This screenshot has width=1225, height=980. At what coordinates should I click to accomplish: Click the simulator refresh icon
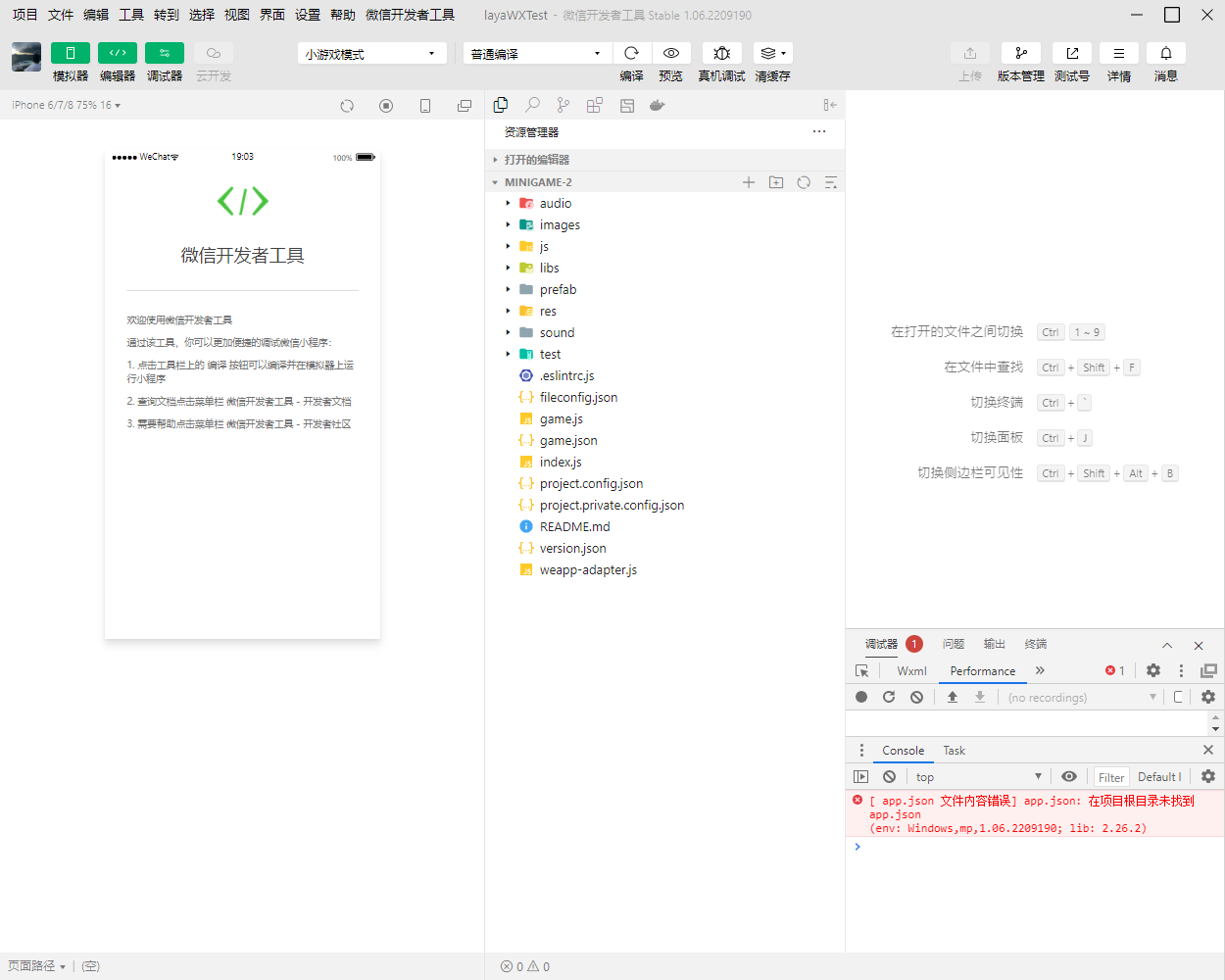pos(347,106)
